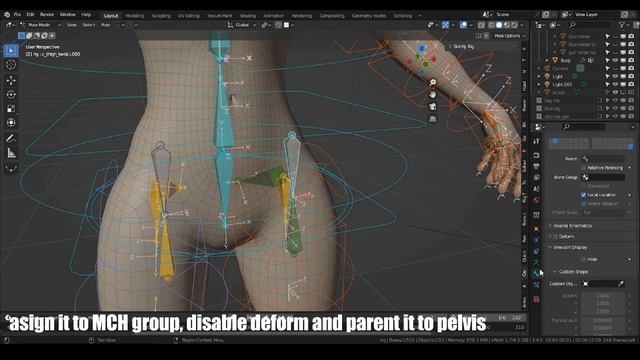Switch to the Sculpting workspace tab
This screenshot has width=640, height=360.
tap(161, 16)
